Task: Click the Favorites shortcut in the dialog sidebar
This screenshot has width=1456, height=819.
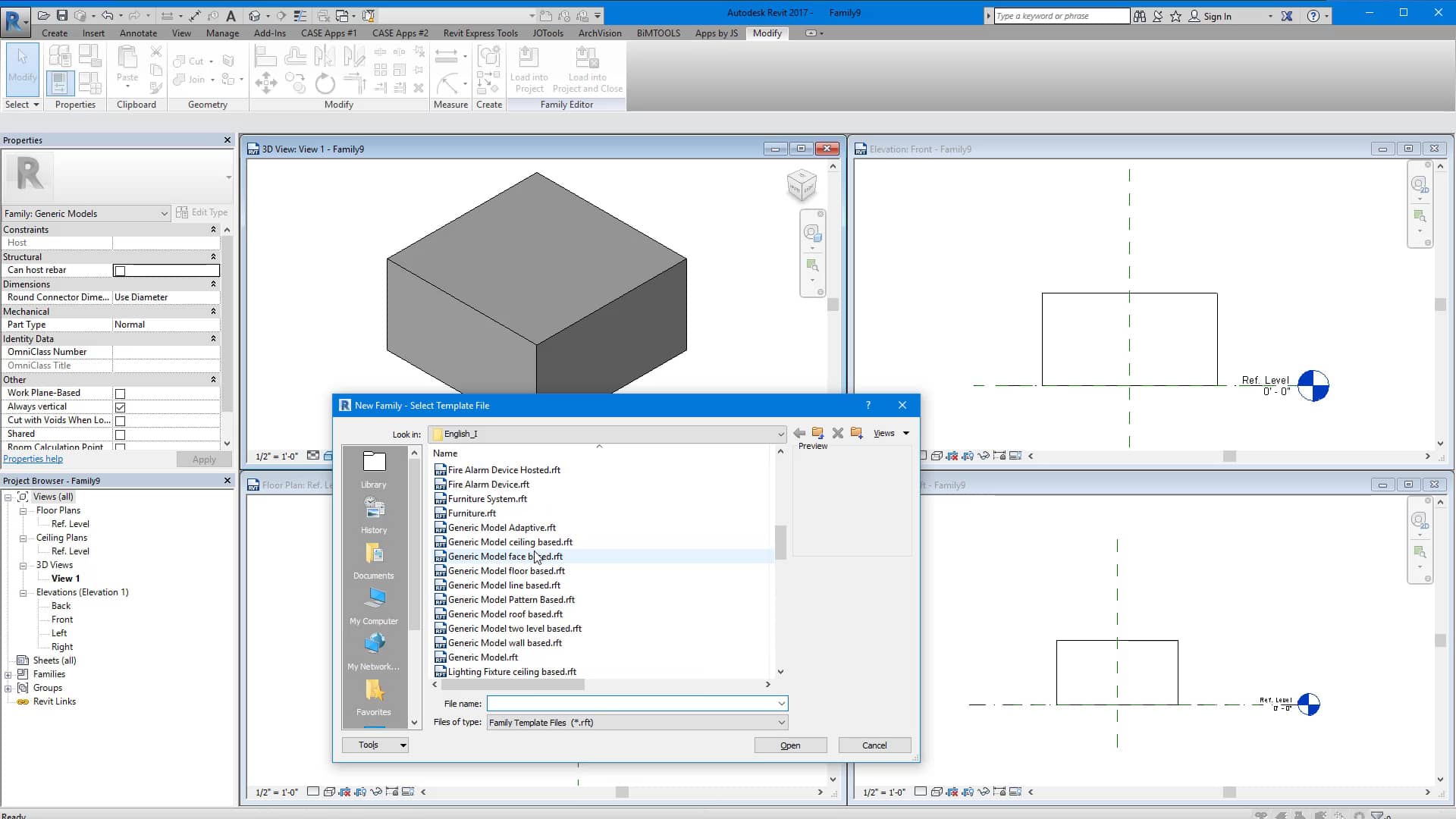Action: click(373, 696)
